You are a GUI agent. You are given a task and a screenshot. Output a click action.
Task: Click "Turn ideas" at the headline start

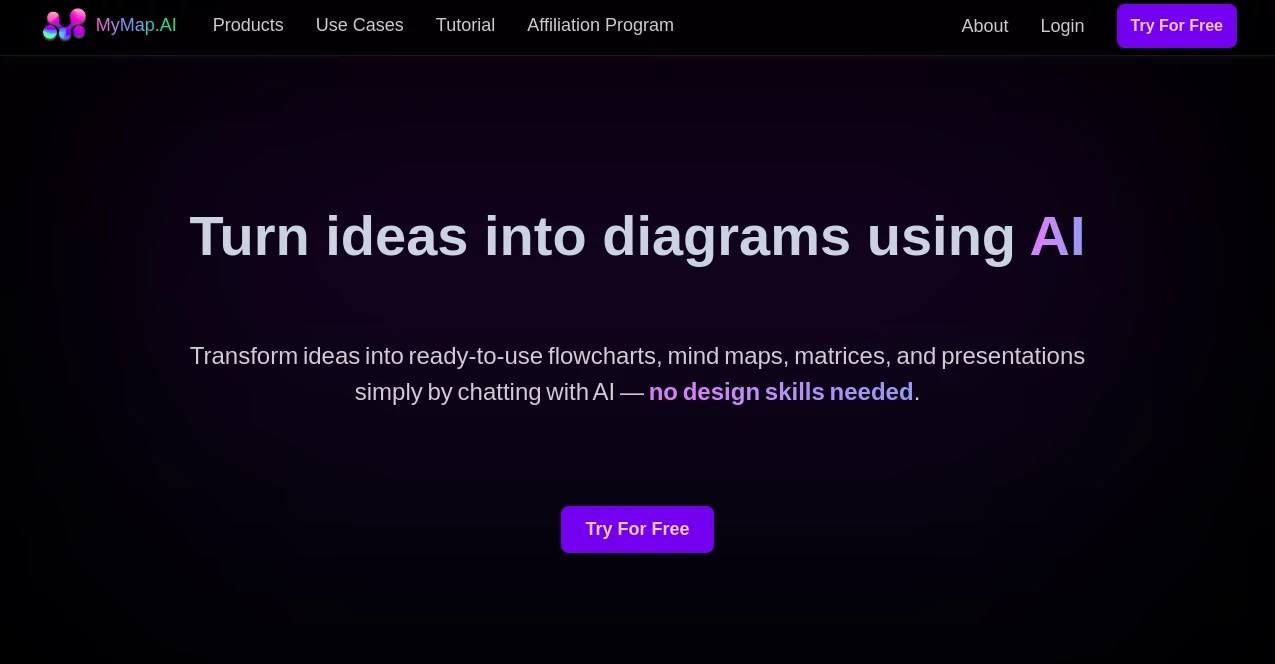click(x=328, y=236)
